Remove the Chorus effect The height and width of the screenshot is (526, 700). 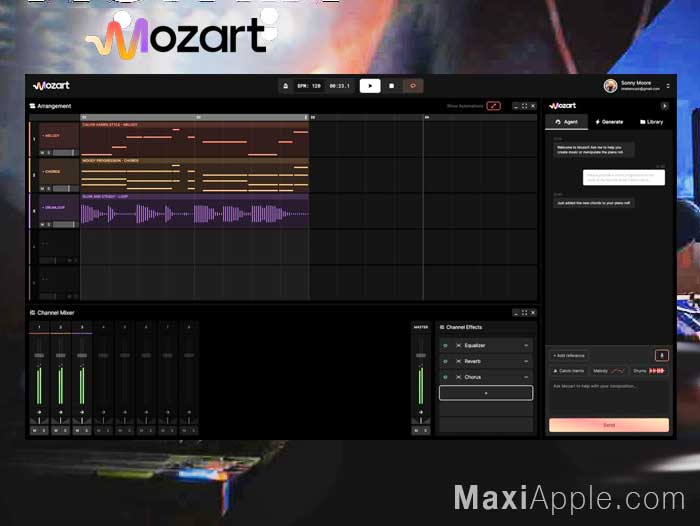click(x=526, y=377)
